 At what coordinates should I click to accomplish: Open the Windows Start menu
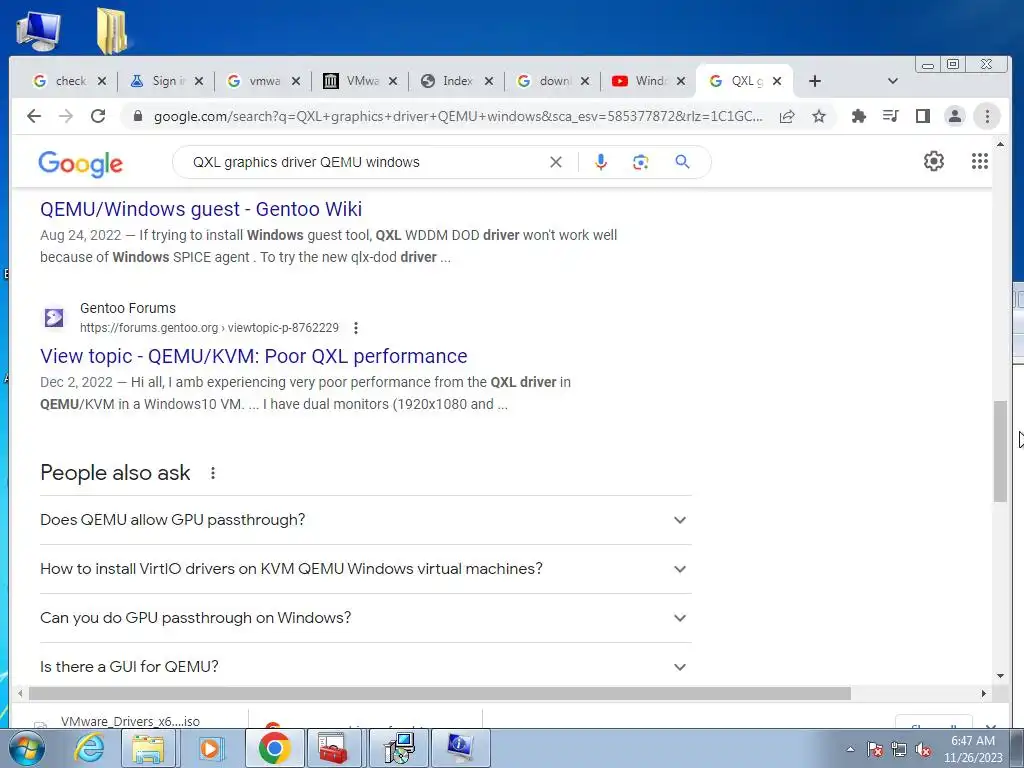coord(26,748)
